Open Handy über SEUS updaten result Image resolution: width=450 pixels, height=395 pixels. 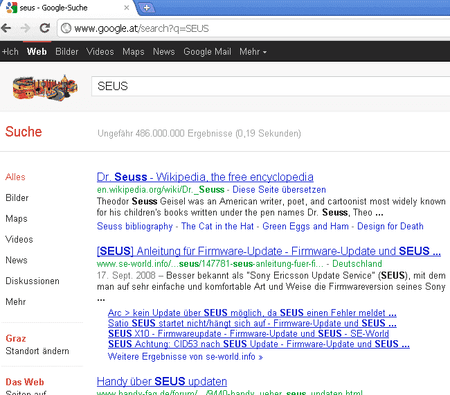click(162, 381)
